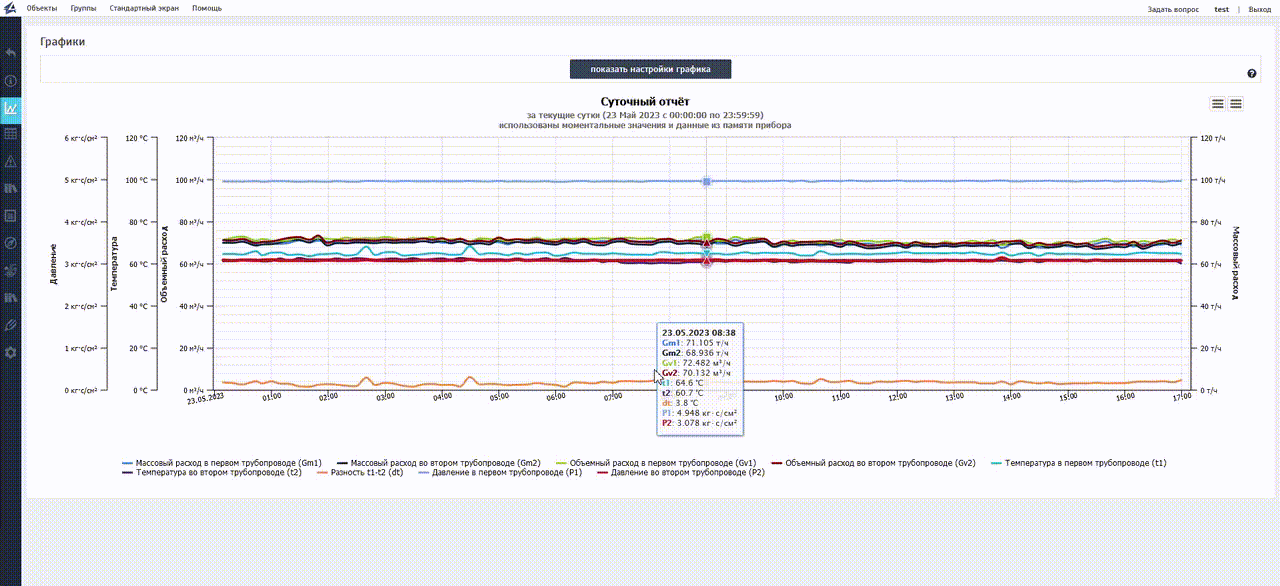Open the Объекты menu item
This screenshot has height=586, width=1280.
click(42, 8)
